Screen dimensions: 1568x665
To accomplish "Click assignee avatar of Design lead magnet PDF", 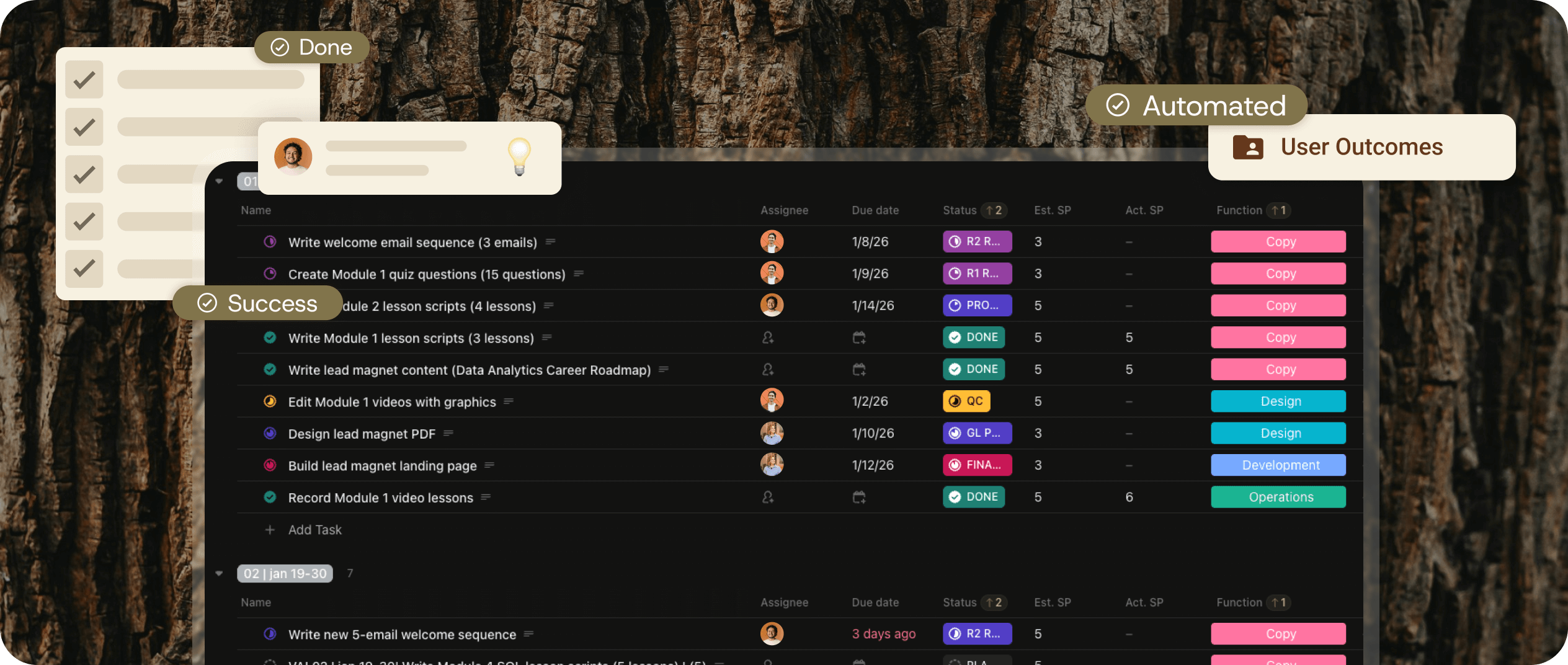I will pos(772,434).
